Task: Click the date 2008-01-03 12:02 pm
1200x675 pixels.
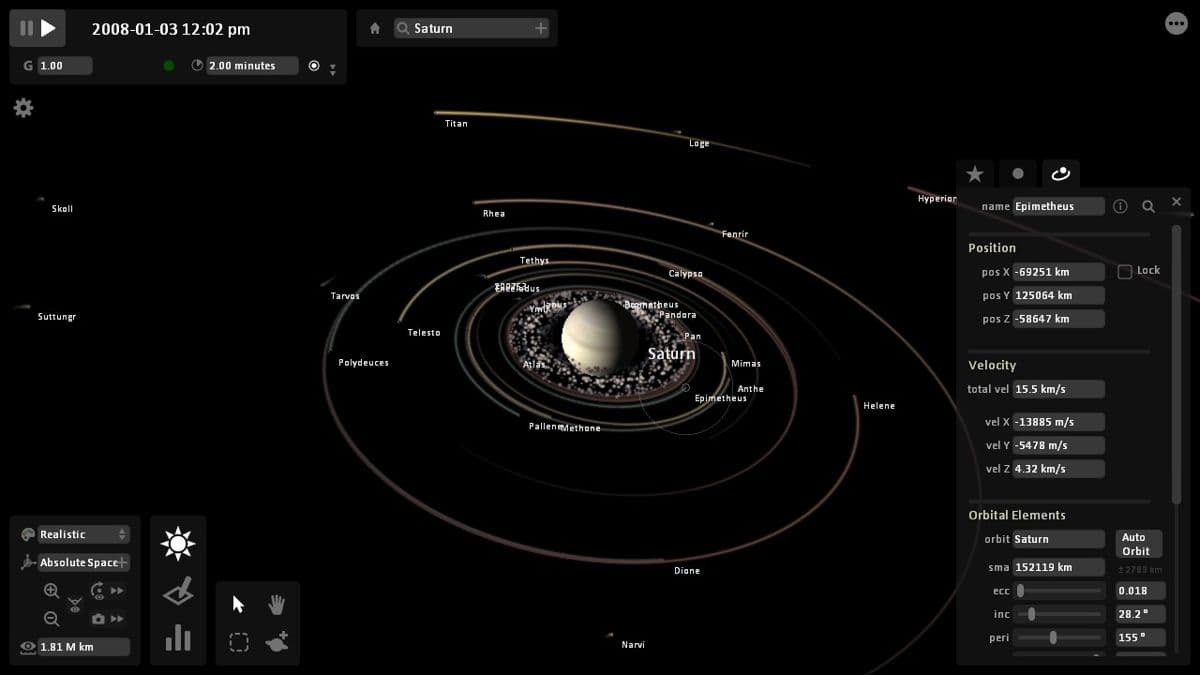Action: pos(171,29)
